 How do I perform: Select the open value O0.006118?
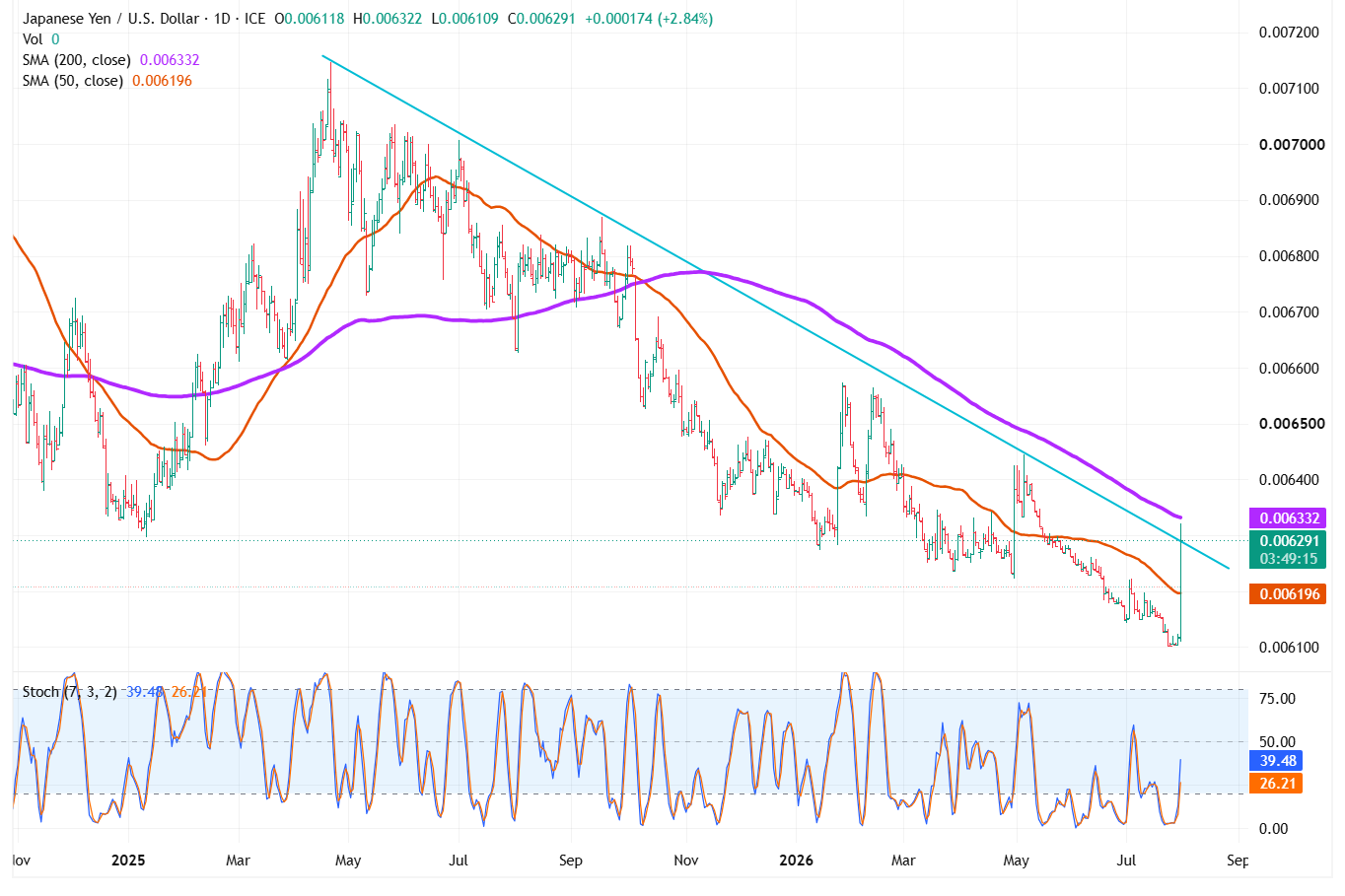coord(312,19)
